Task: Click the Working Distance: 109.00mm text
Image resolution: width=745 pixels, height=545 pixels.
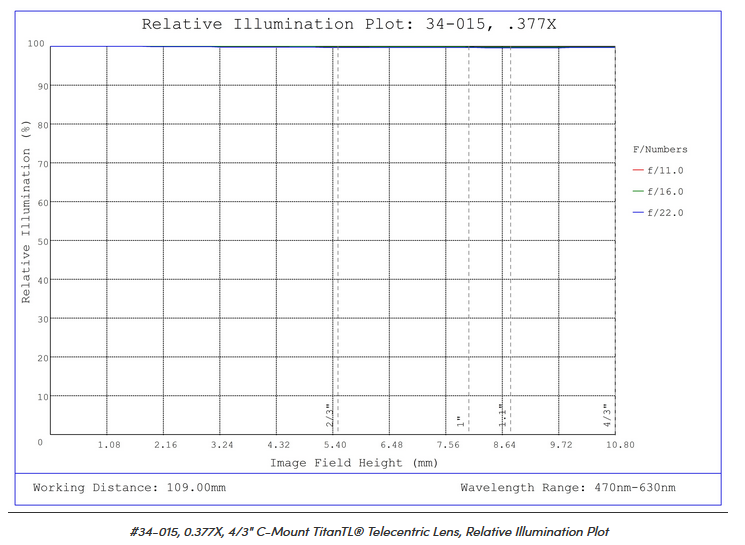Action: 129,488
